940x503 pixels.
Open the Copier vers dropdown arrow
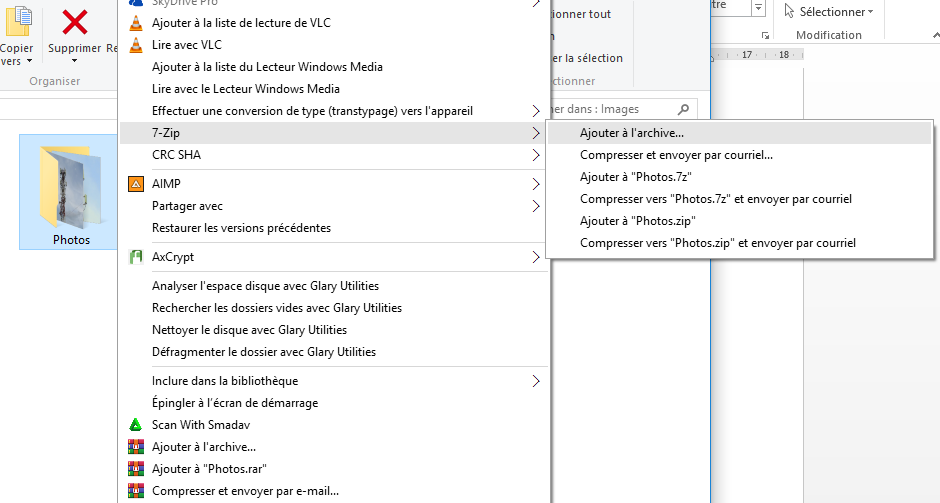29,61
